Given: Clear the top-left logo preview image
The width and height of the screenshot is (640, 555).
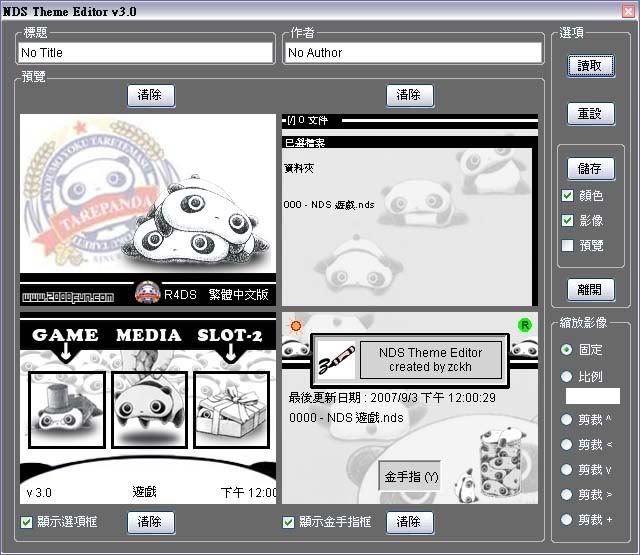Looking at the screenshot, I should (x=151, y=95).
